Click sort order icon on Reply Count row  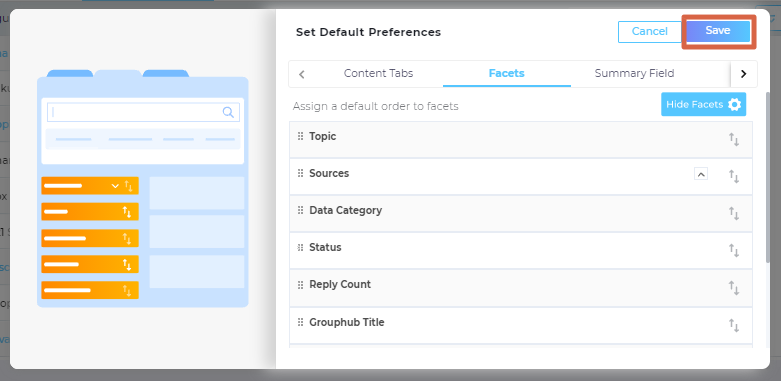[x=734, y=288]
